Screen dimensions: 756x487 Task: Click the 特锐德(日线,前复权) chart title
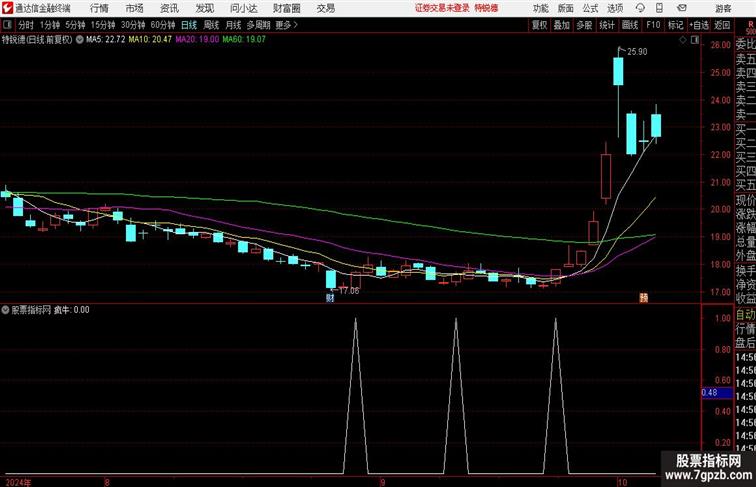pyautogui.click(x=37, y=40)
